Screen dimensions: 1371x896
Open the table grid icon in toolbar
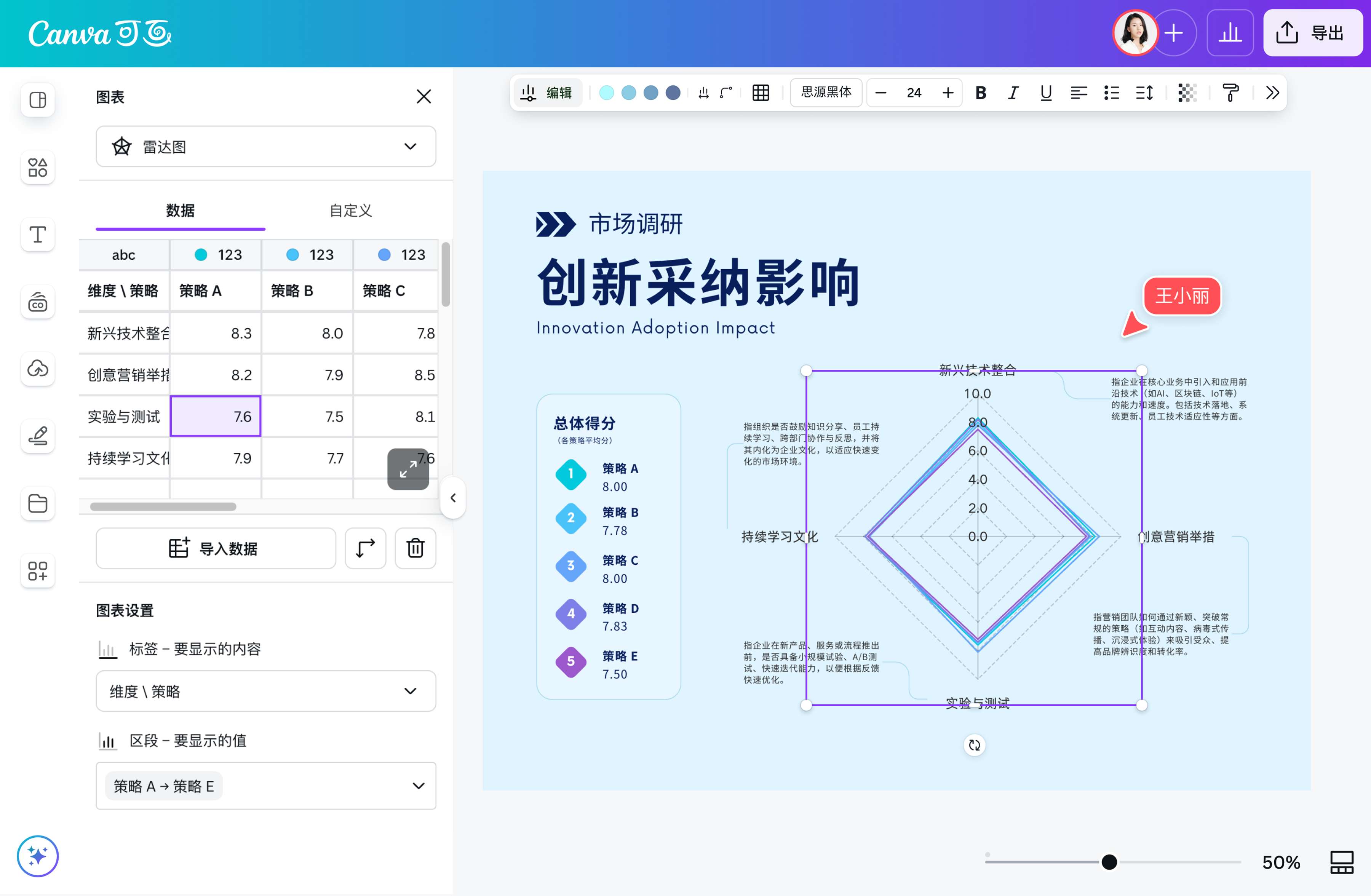pos(761,93)
